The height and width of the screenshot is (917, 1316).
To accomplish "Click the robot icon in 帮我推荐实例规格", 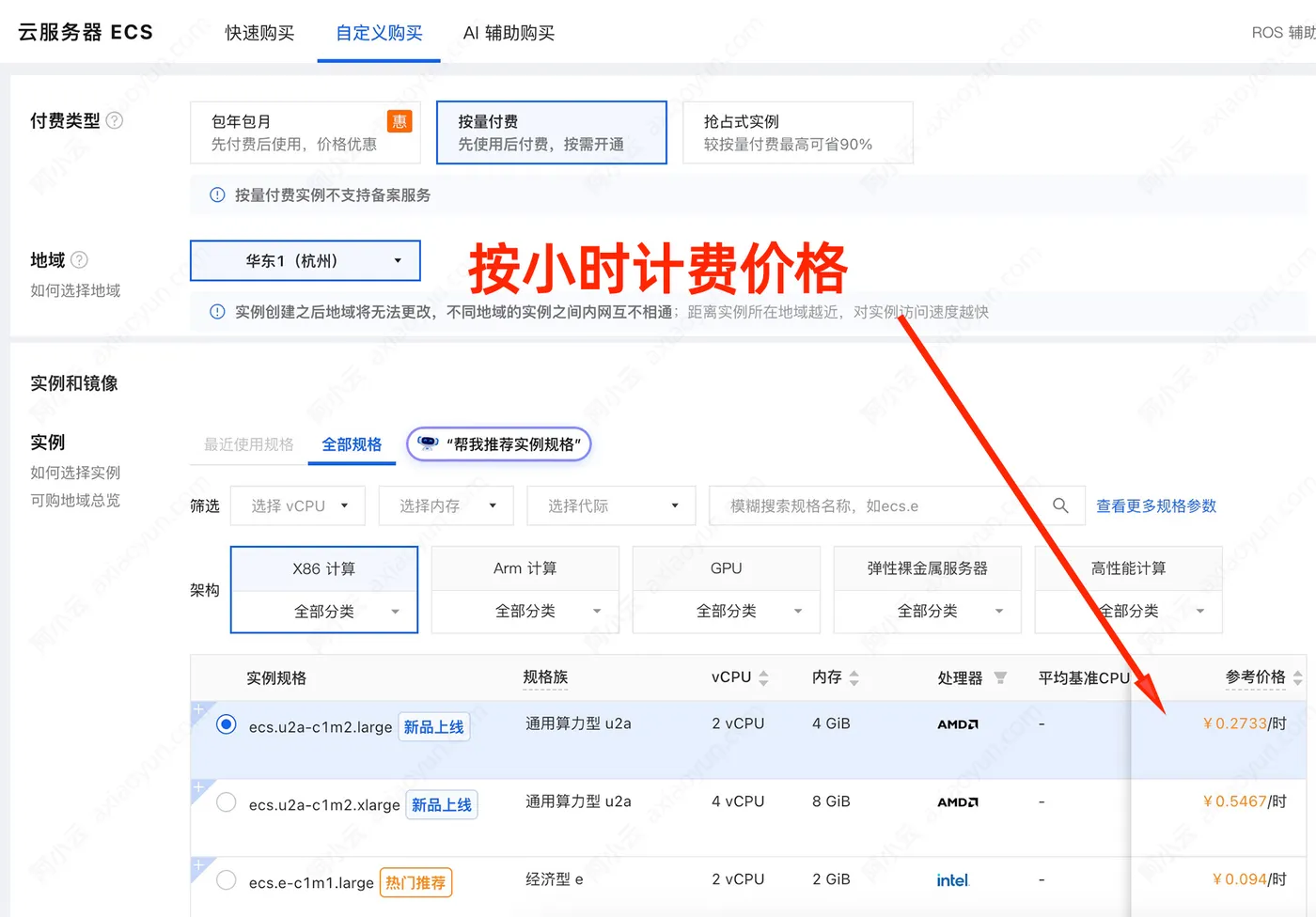I will (428, 443).
